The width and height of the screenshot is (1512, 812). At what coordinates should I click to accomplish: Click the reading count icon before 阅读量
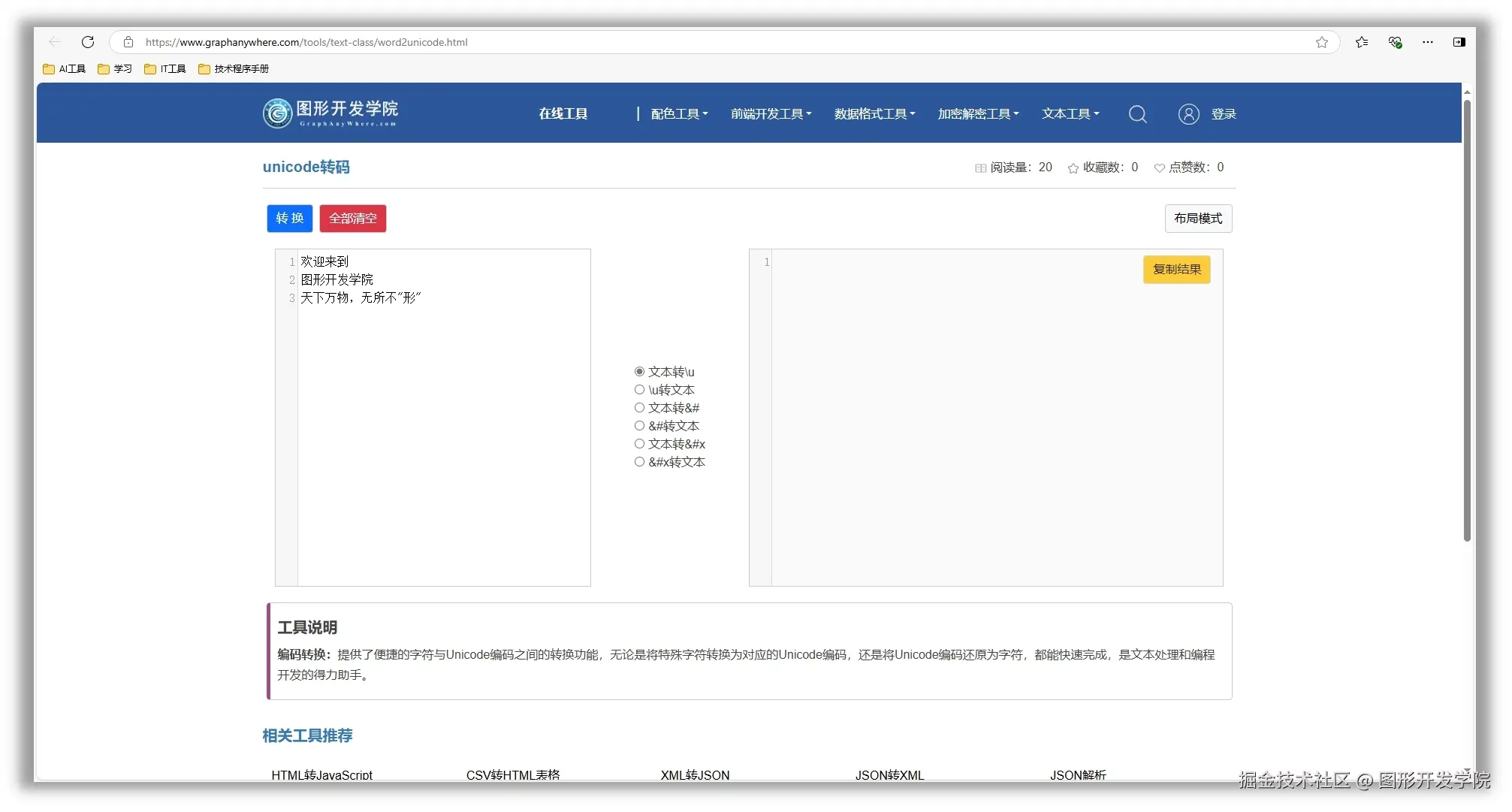(x=980, y=168)
